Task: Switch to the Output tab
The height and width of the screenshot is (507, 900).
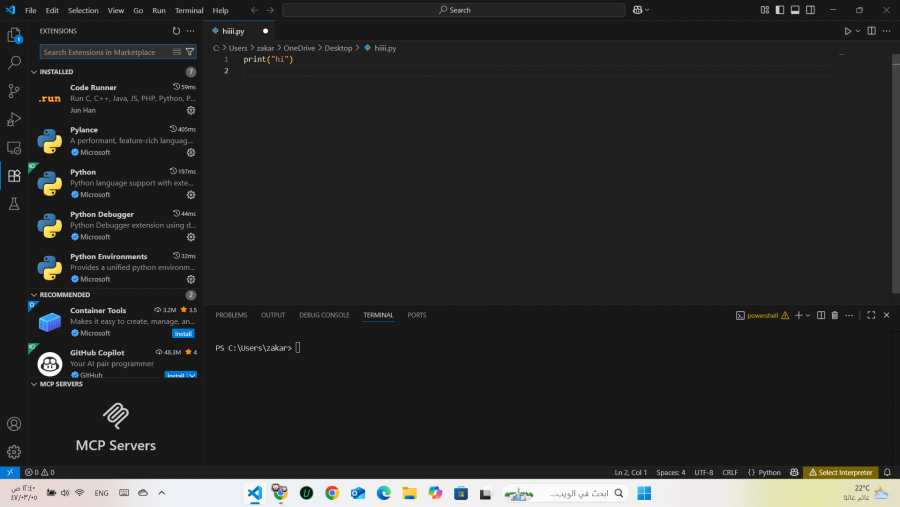Action: (x=273, y=315)
